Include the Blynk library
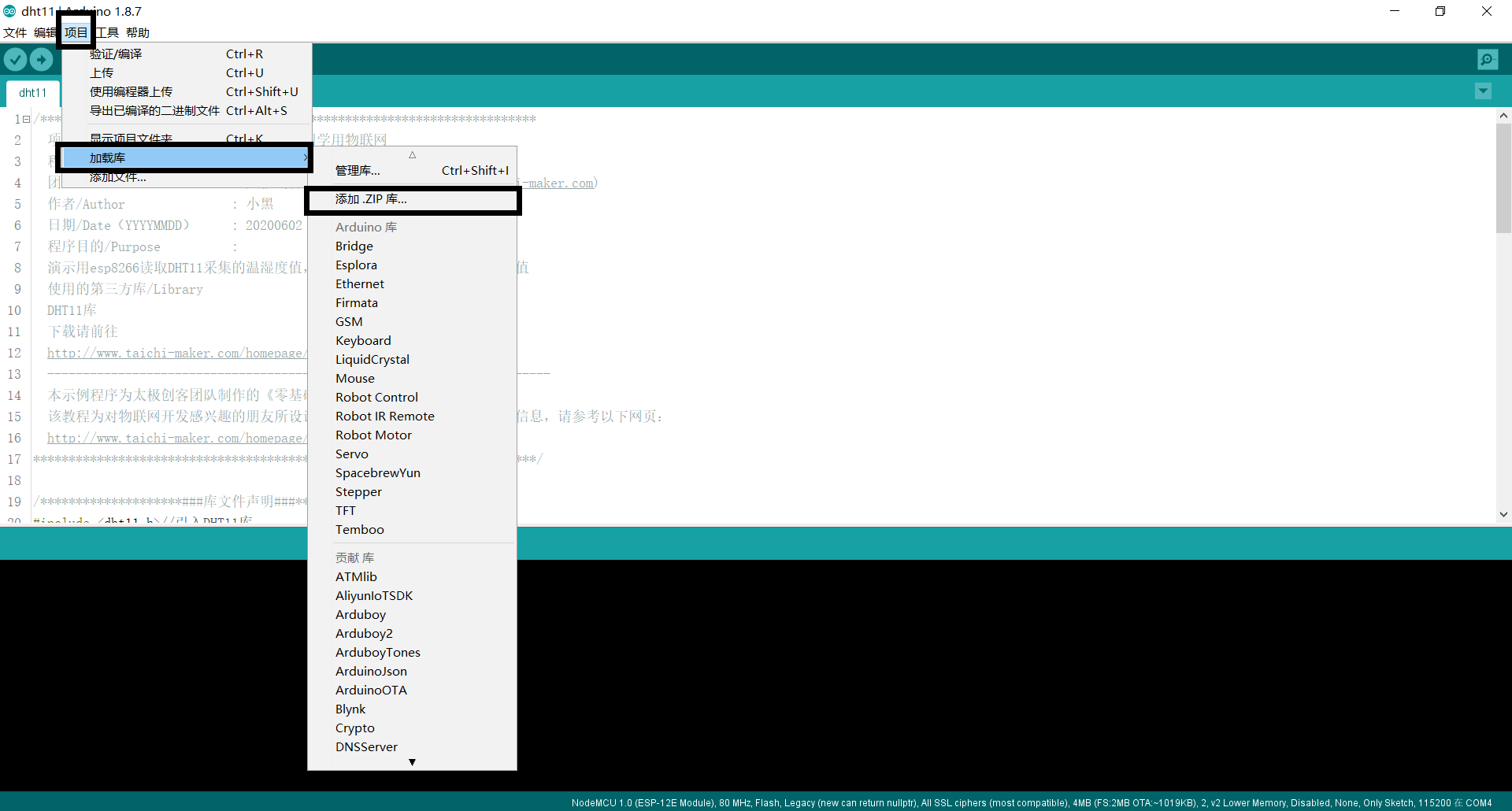 [412, 709]
